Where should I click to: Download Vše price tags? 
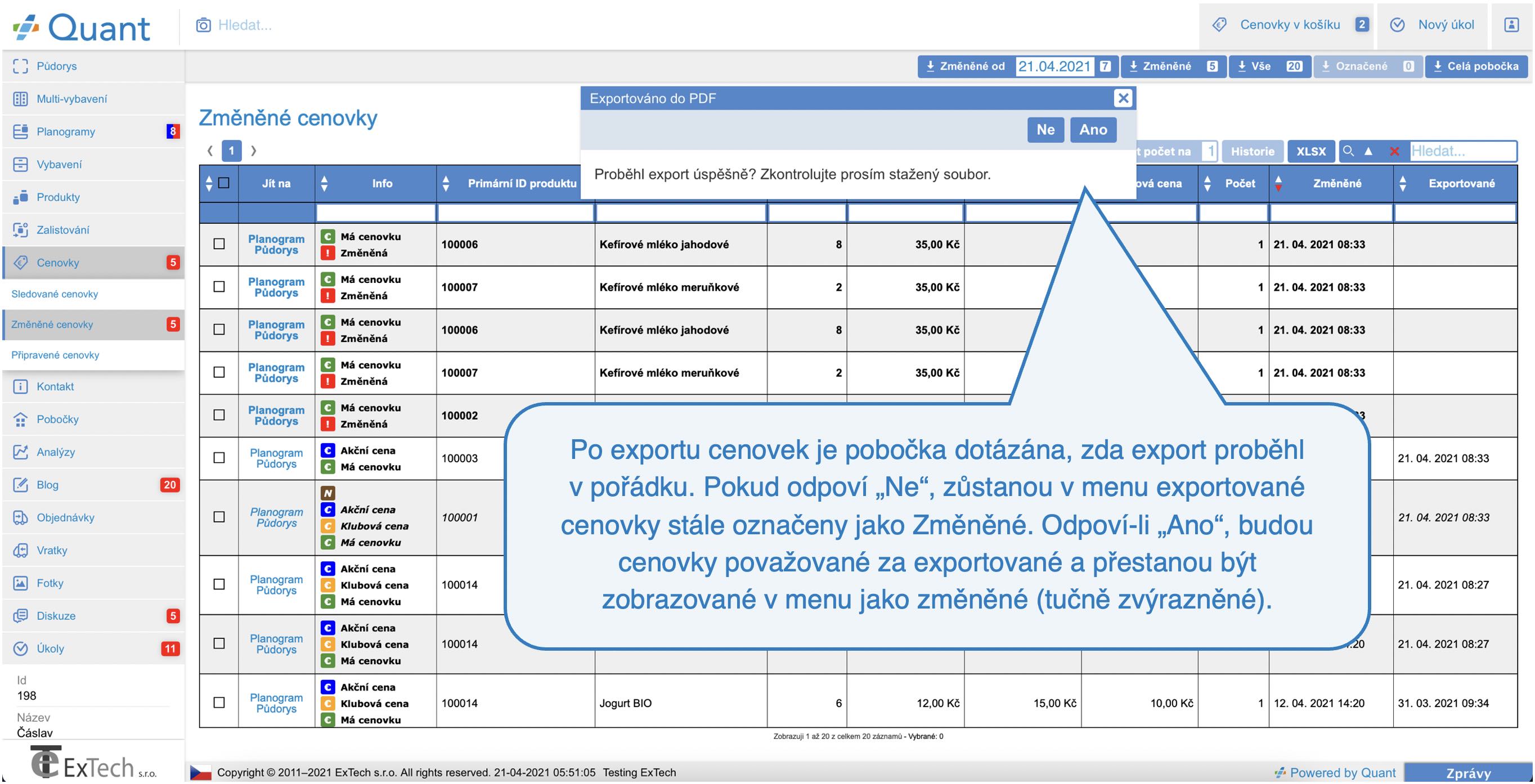[1269, 67]
